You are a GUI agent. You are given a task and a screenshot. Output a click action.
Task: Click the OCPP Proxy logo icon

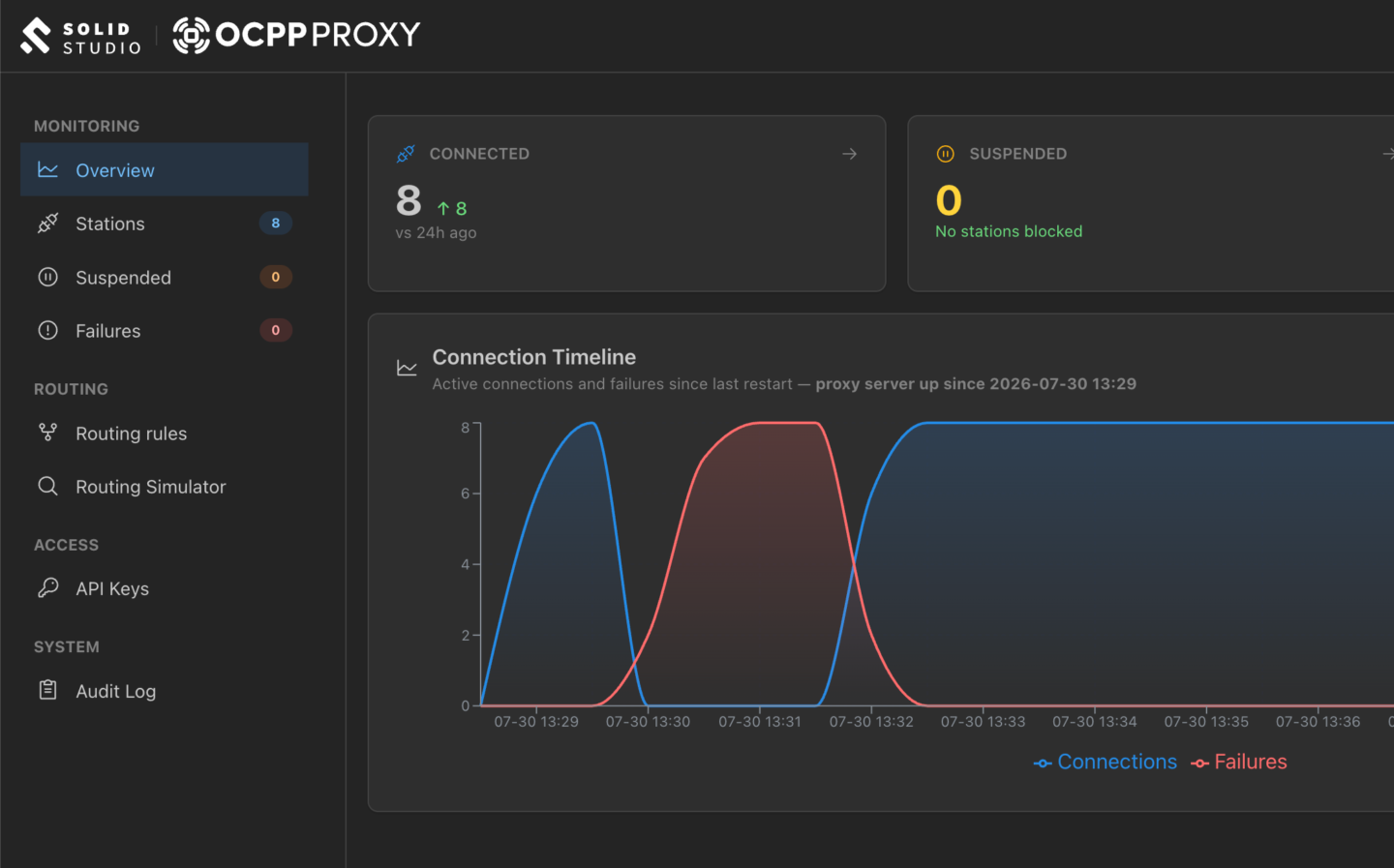pos(191,36)
